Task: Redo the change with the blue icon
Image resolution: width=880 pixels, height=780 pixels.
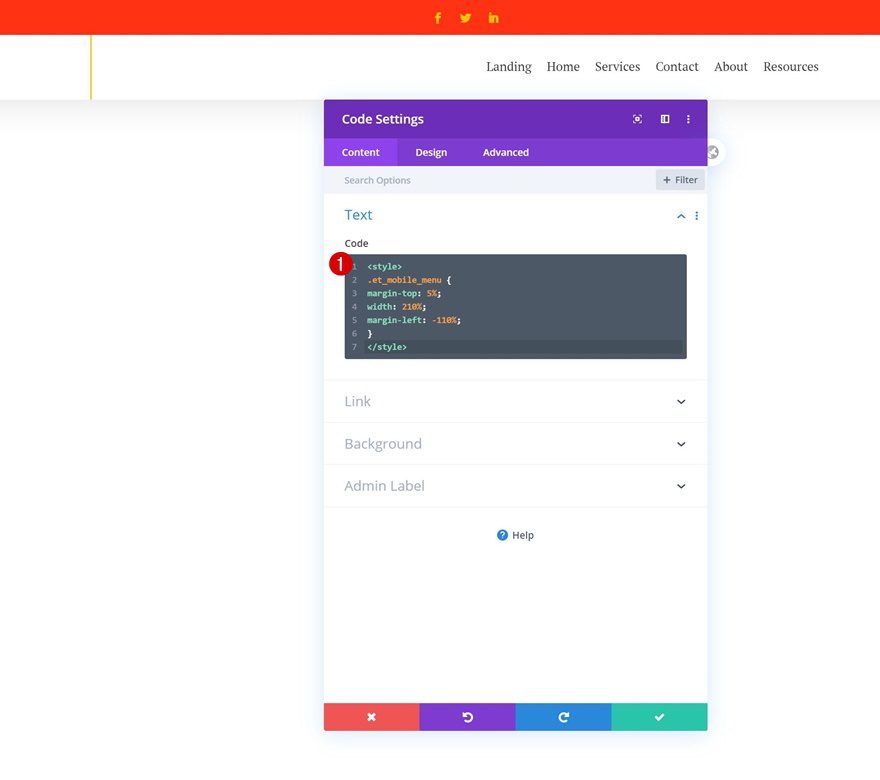Action: point(563,716)
